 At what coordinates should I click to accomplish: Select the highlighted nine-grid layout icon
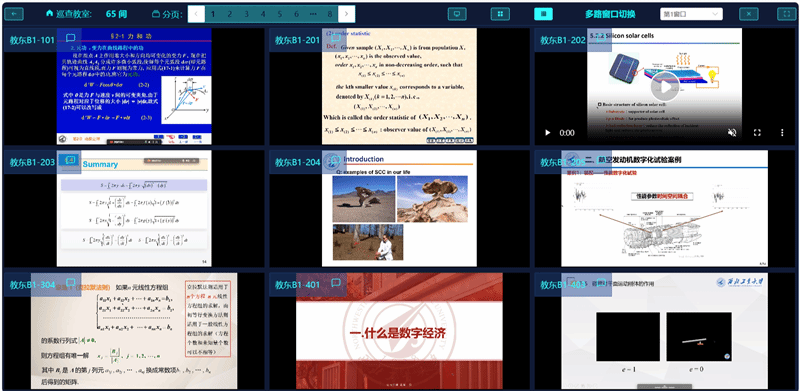click(543, 14)
